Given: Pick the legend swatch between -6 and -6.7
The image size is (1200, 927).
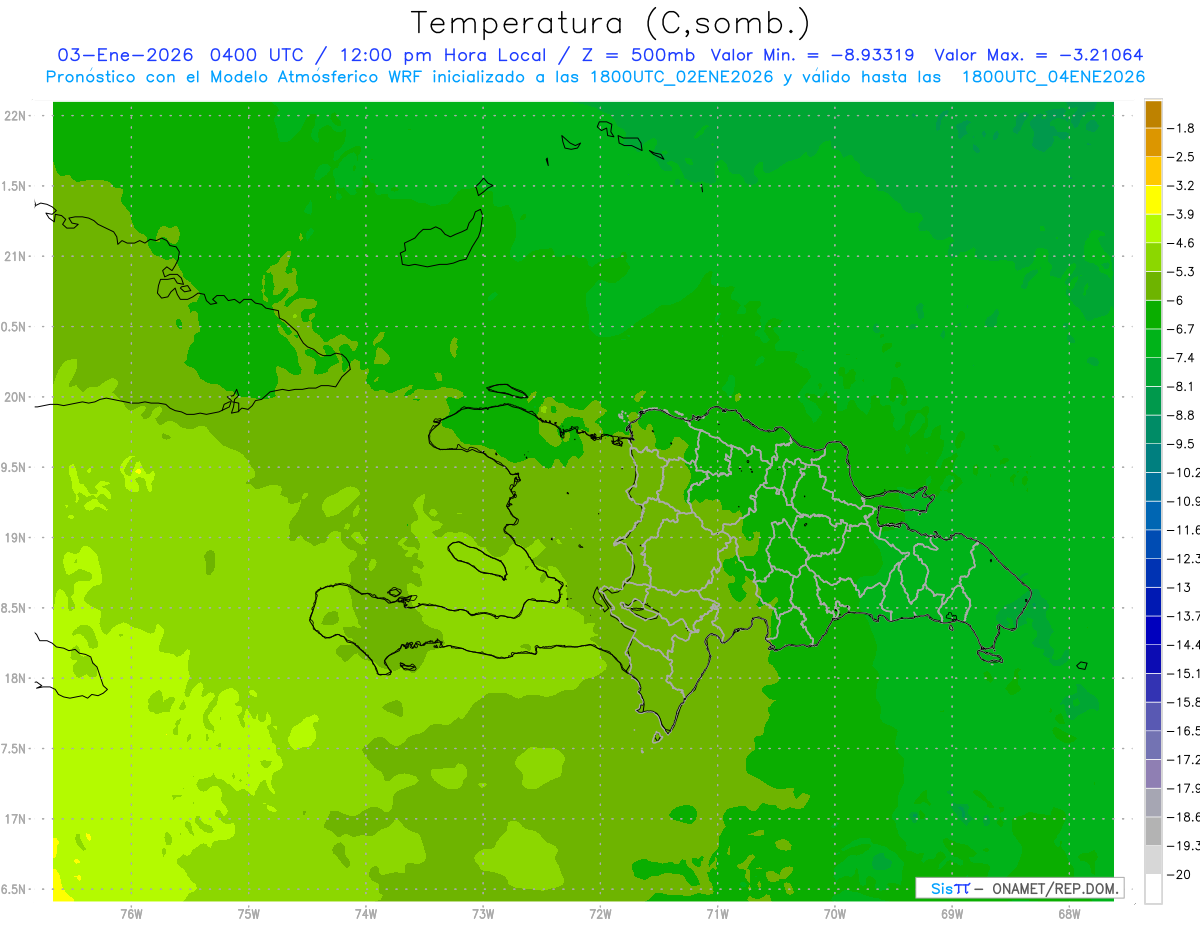Looking at the screenshot, I should [x=1154, y=315].
